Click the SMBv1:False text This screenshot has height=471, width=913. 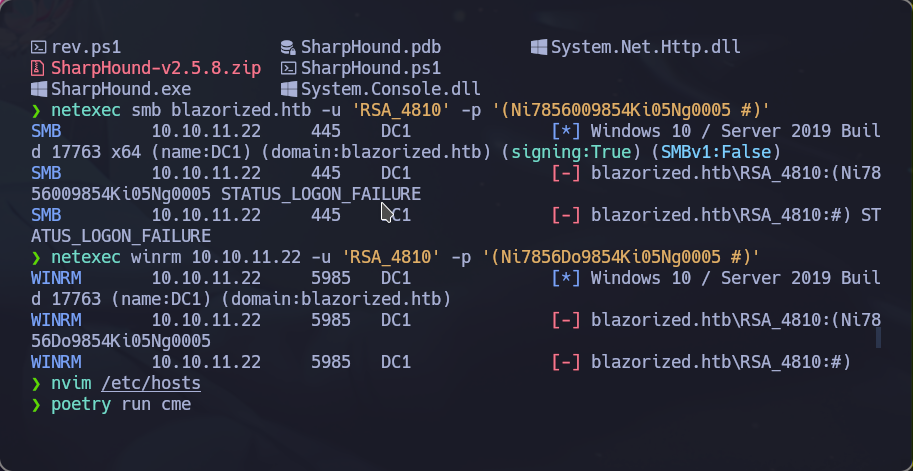(716, 152)
